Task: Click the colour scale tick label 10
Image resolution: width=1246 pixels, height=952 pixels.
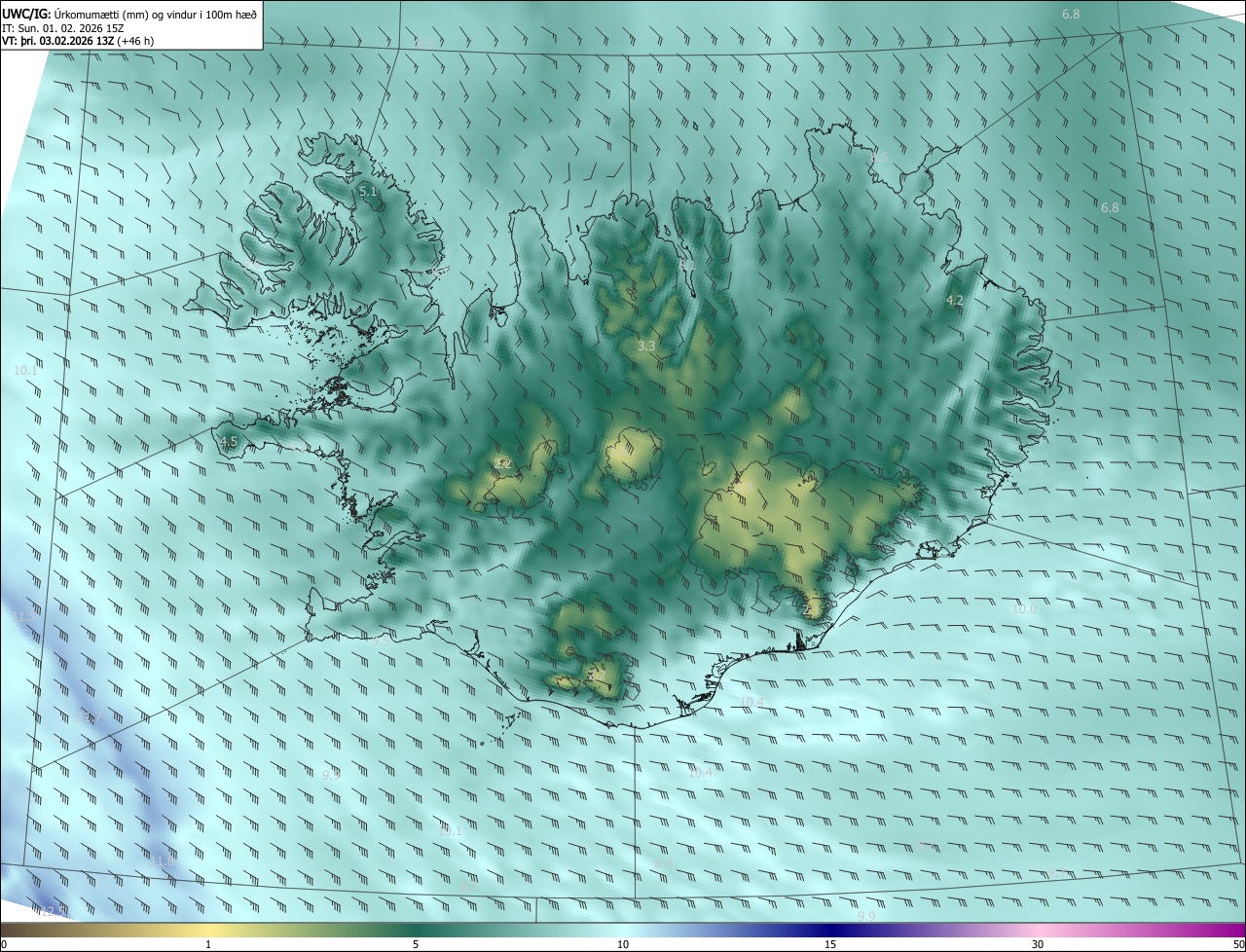Action: (623, 944)
